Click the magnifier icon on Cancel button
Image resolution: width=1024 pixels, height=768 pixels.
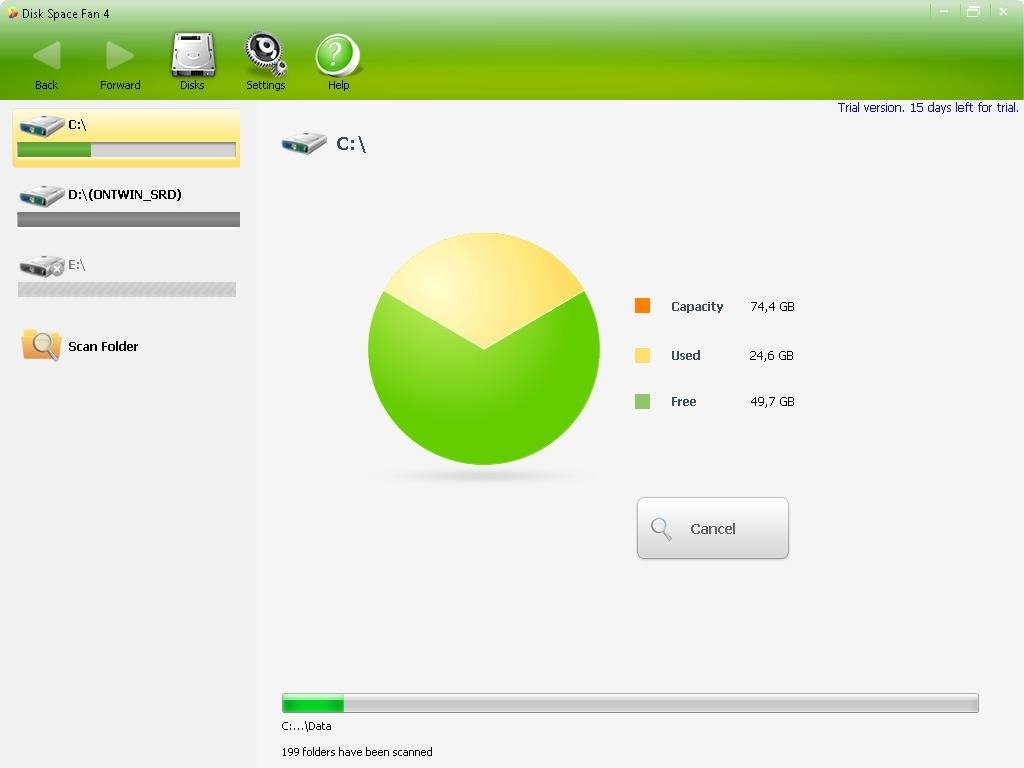[x=661, y=528]
